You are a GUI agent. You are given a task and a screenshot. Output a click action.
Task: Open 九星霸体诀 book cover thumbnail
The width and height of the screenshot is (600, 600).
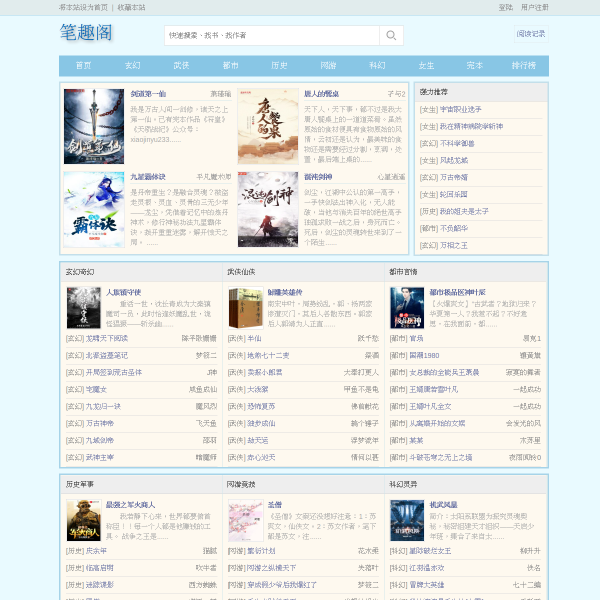tap(94, 209)
